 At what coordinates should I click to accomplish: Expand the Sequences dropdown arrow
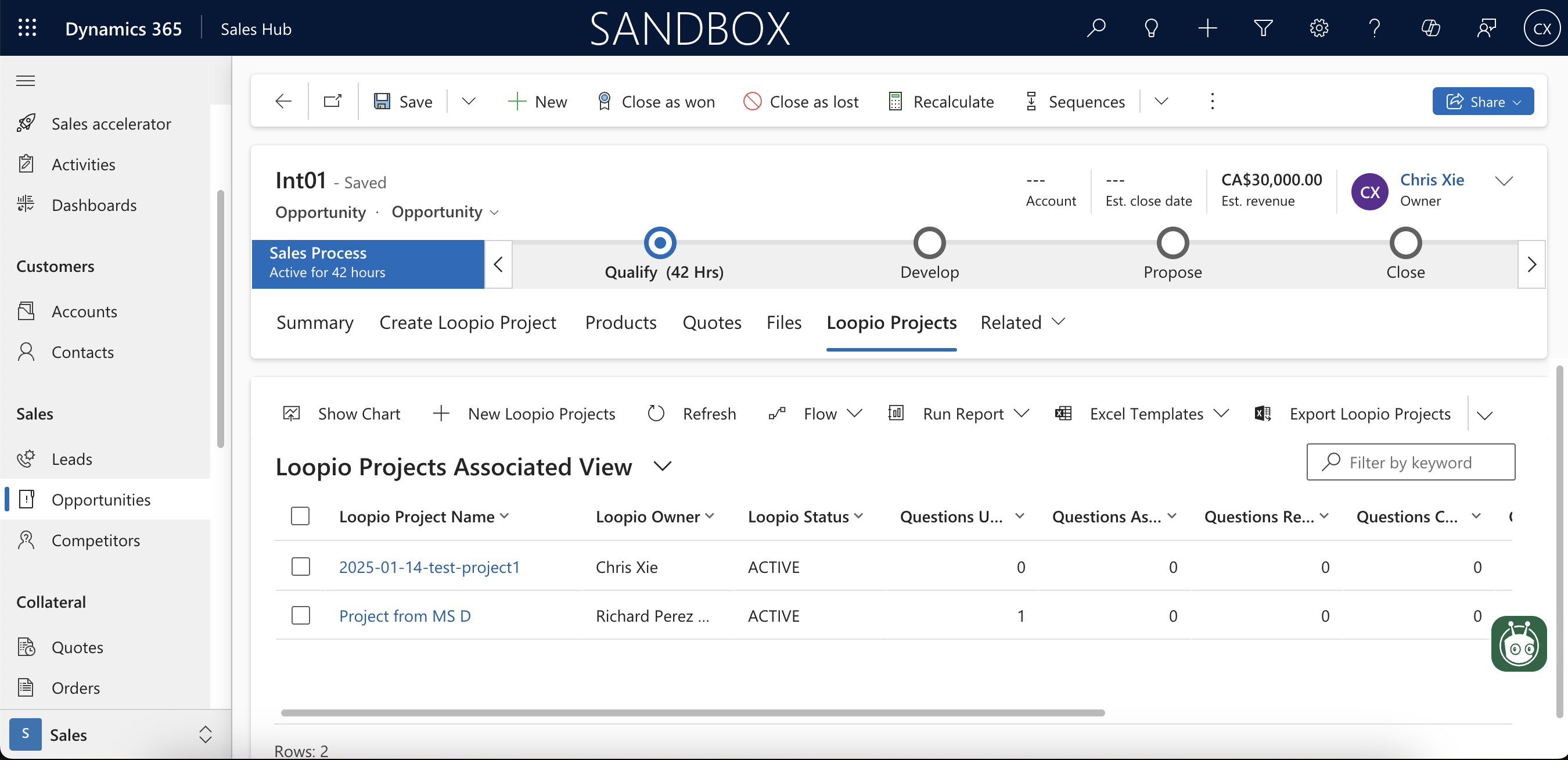1161,101
